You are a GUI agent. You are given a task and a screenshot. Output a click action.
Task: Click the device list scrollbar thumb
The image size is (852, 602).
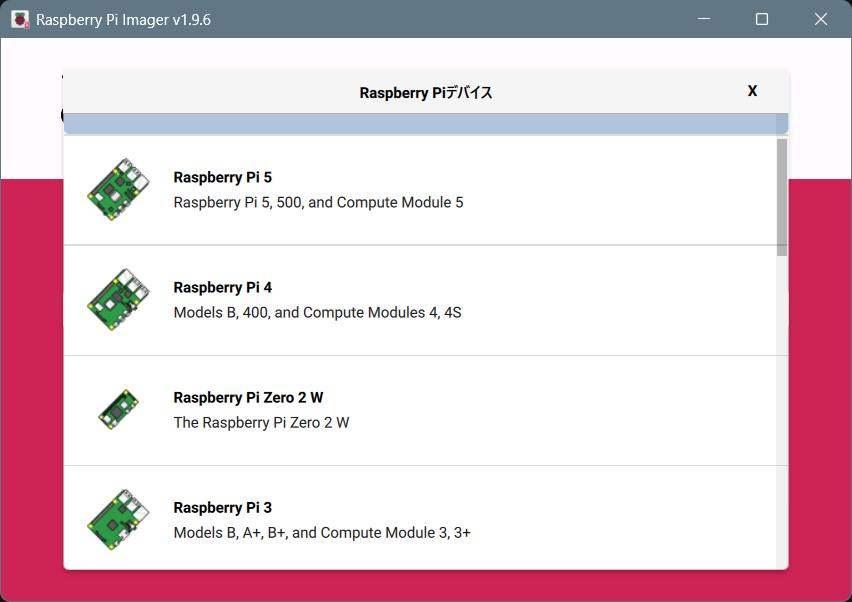[x=782, y=197]
